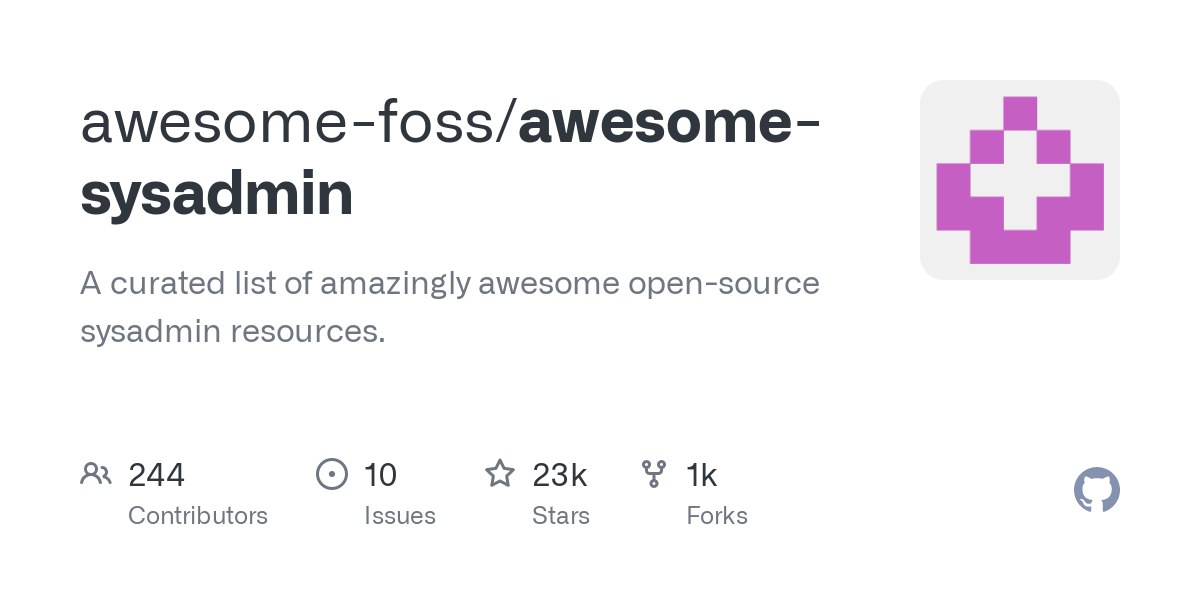
Task: Select the 10 issues count
Action: (x=380, y=474)
